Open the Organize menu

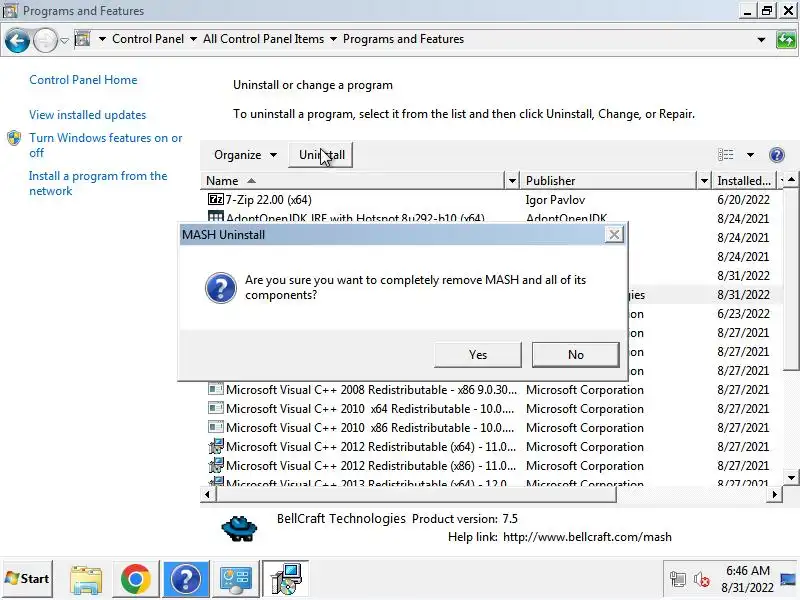pos(245,155)
